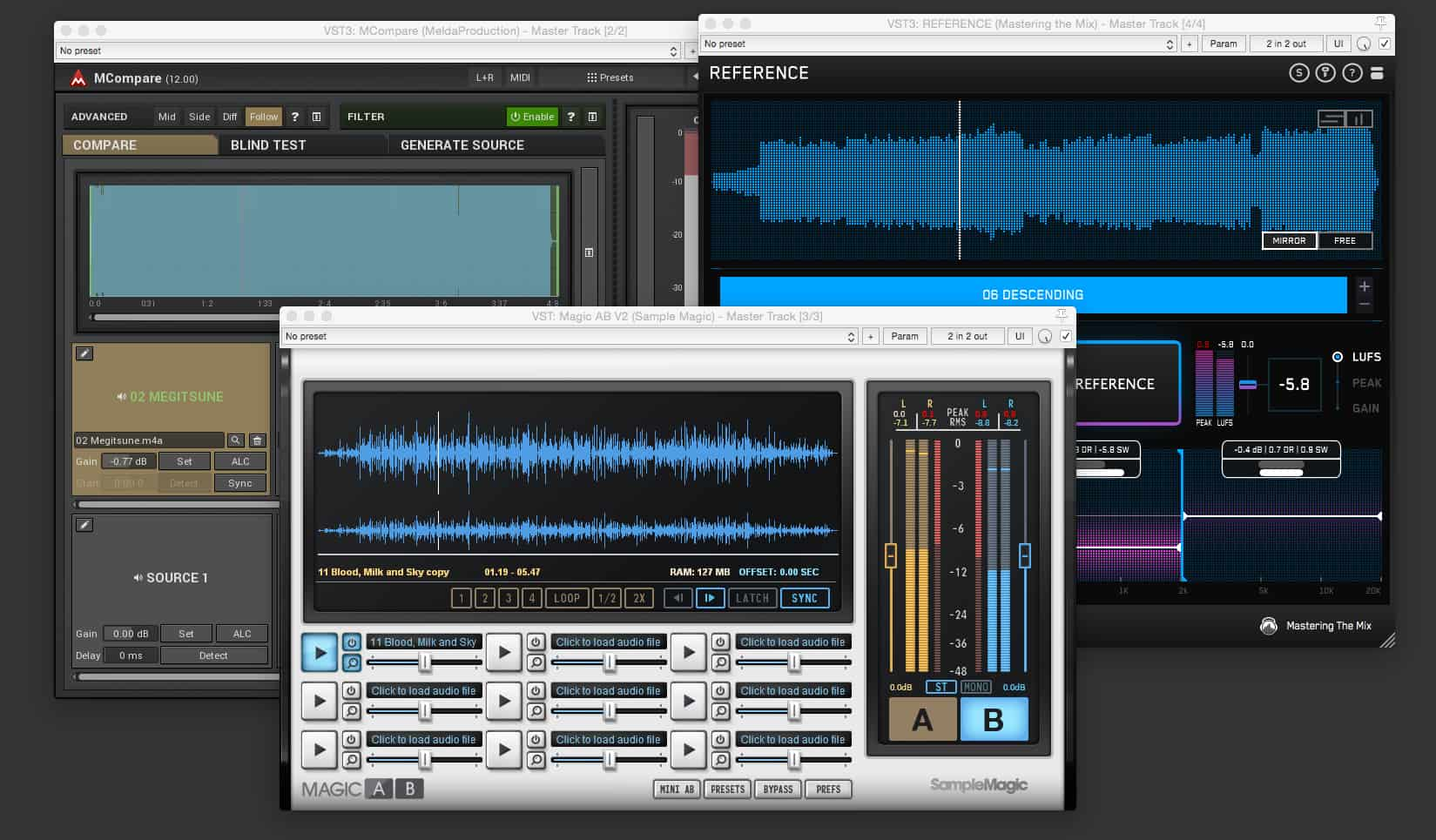Image resolution: width=1436 pixels, height=840 pixels.
Task: Click Magic AB skip-back transport icon
Action: 678,598
